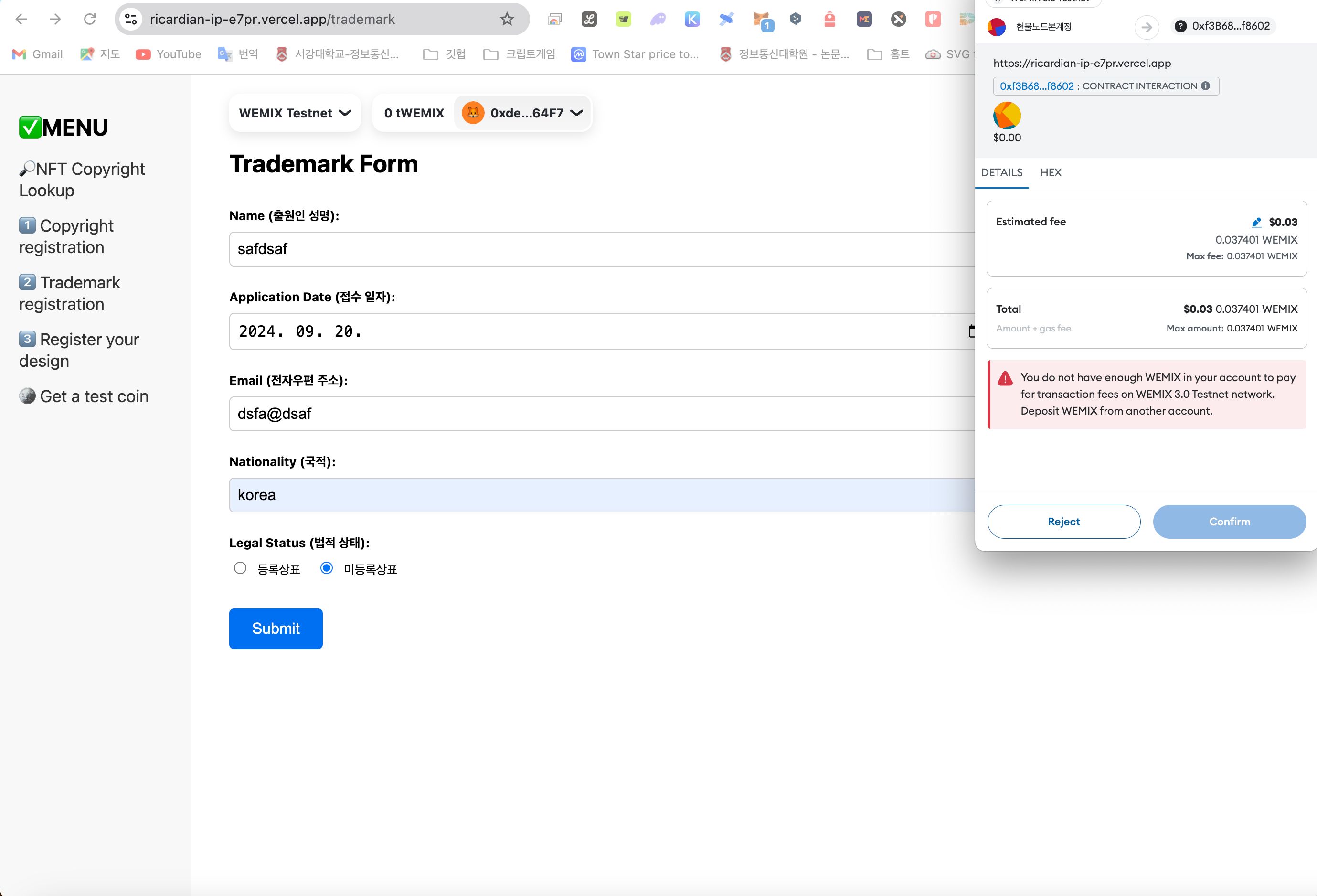
Task: Open the 크립토게임 bookmark folder
Action: 520,54
